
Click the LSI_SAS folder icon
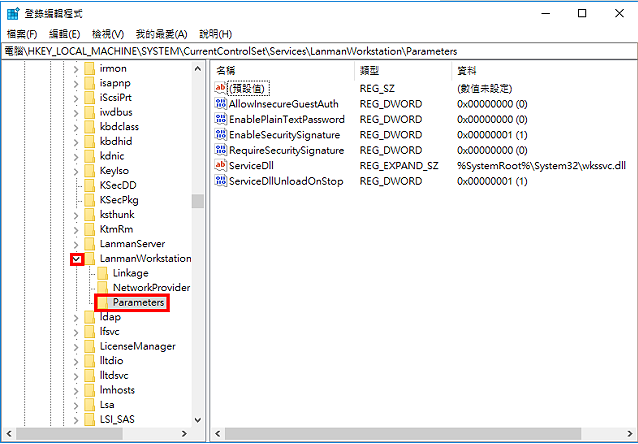click(90, 420)
